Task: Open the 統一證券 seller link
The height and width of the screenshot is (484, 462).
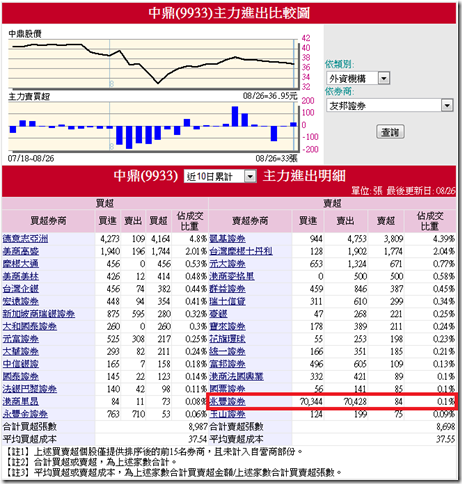Action: click(x=228, y=351)
